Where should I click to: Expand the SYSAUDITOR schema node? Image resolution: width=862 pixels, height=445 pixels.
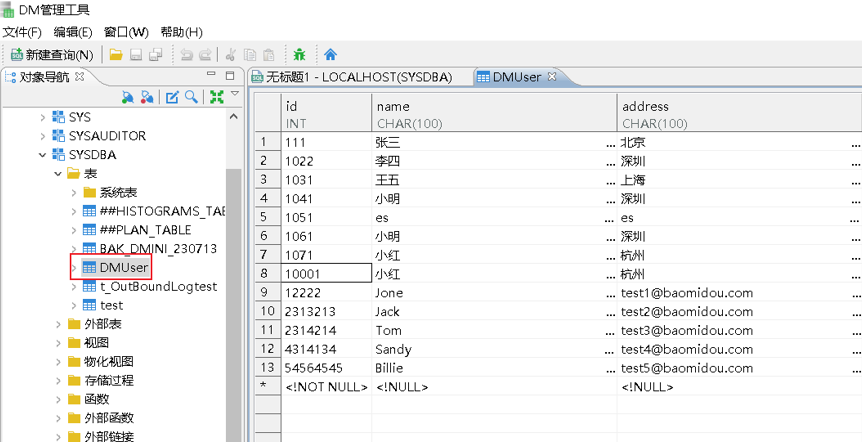(42, 136)
